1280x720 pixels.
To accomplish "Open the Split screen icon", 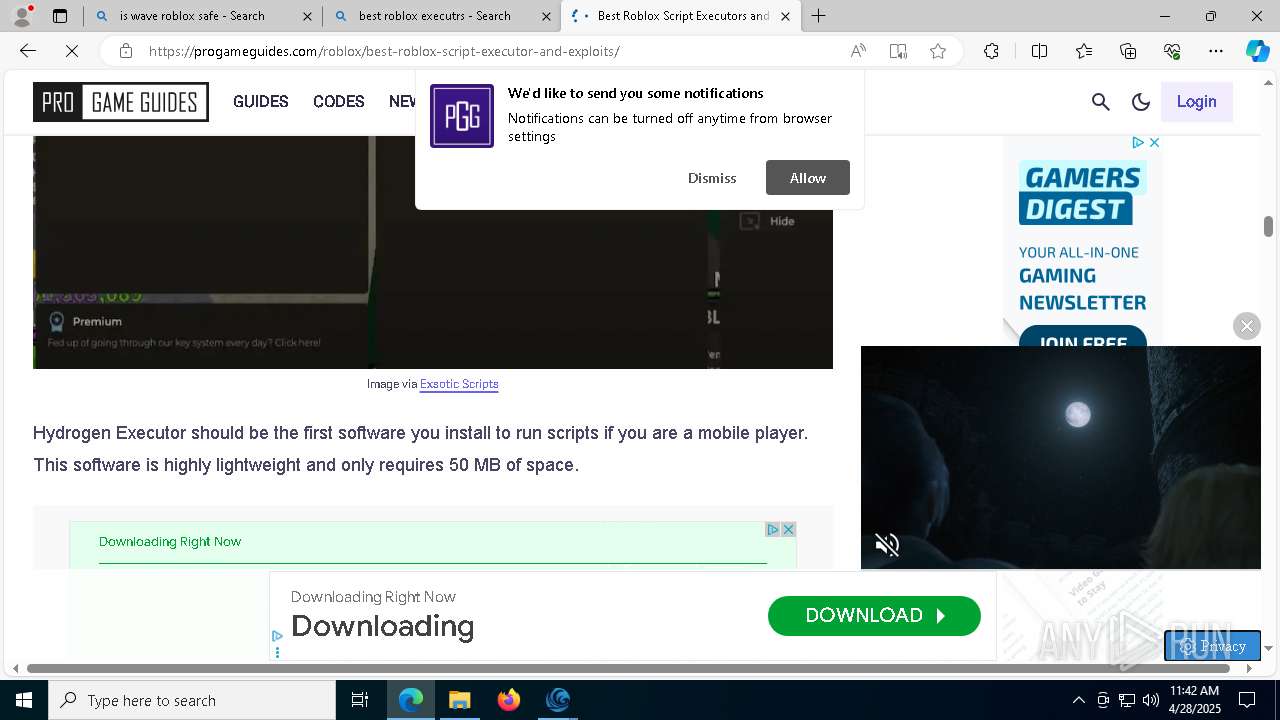I will coord(1039,51).
